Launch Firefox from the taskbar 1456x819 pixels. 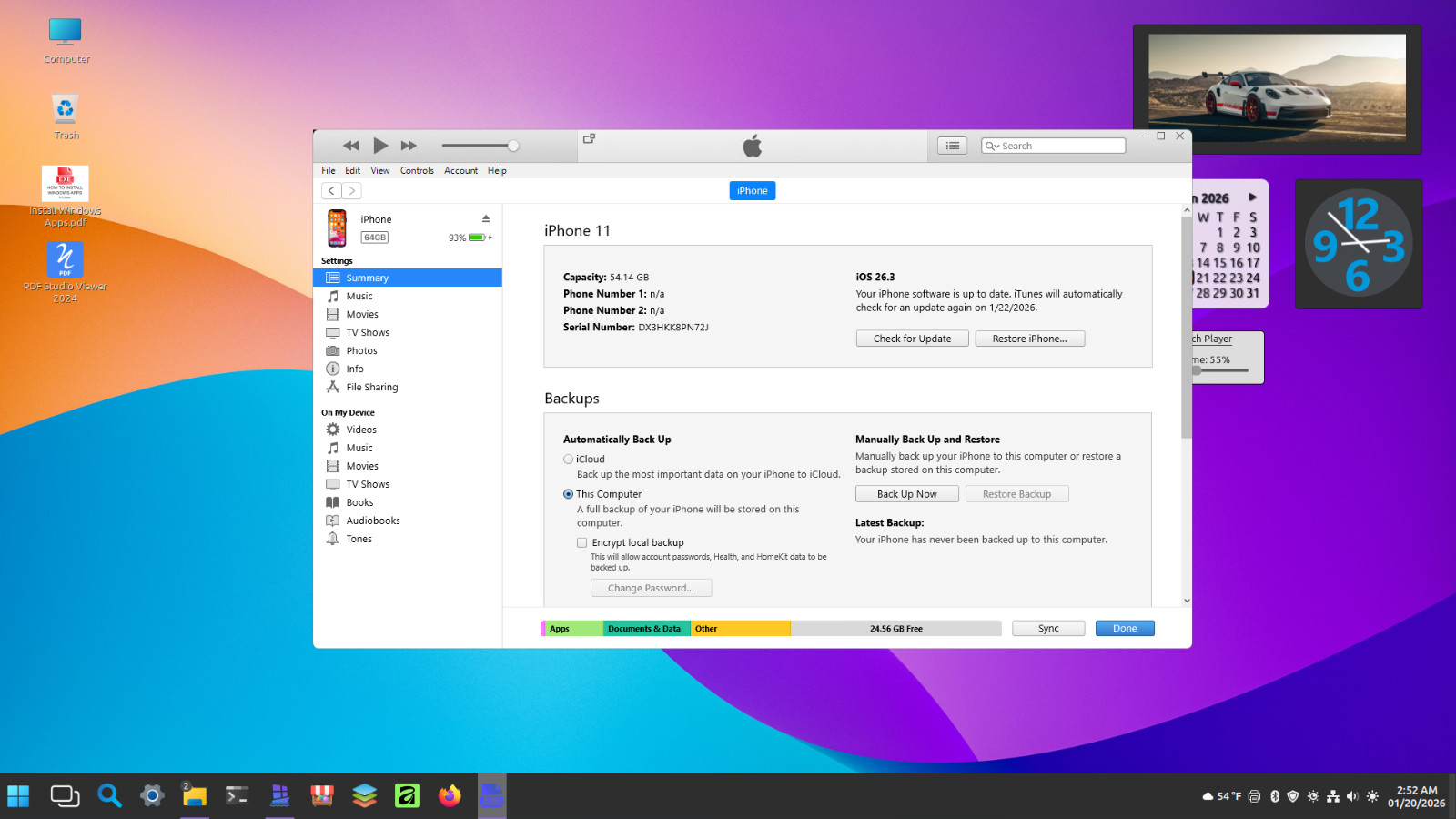point(450,796)
